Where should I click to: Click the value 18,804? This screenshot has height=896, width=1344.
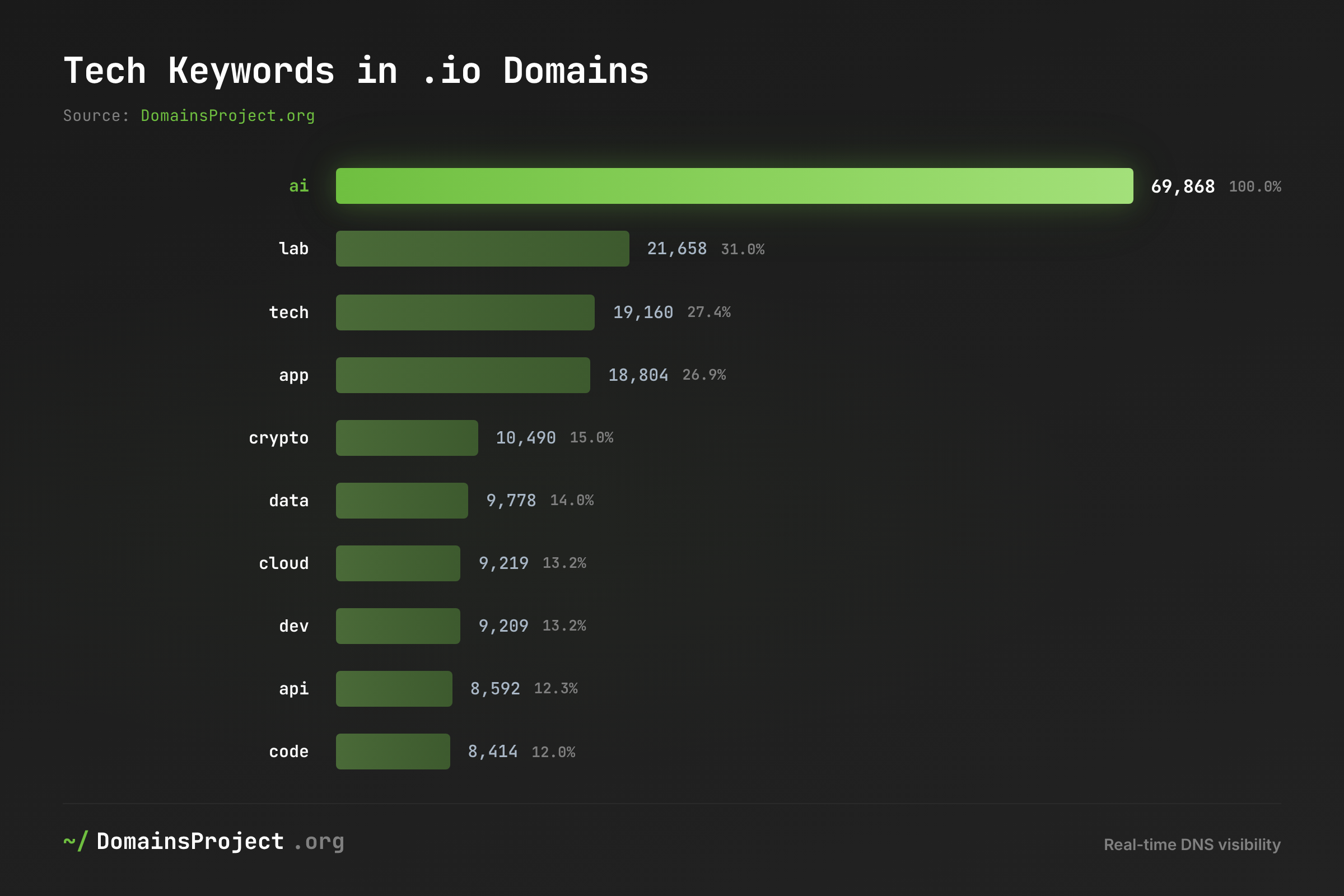point(638,375)
